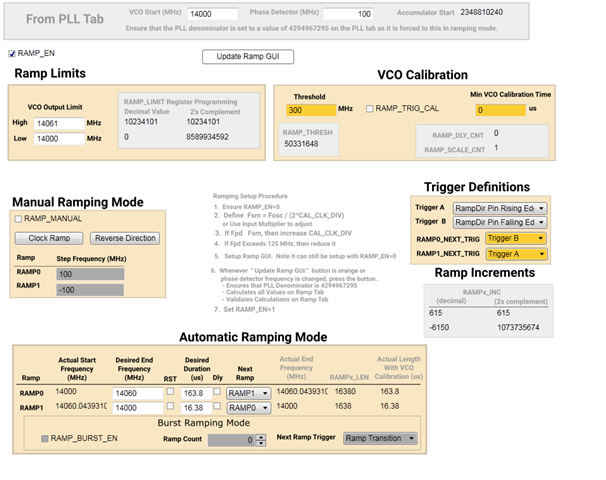Open the RAMP1_NEXT_TRIG dropdown
Image resolution: width=606 pixels, height=480 pixels.
[x=516, y=254]
